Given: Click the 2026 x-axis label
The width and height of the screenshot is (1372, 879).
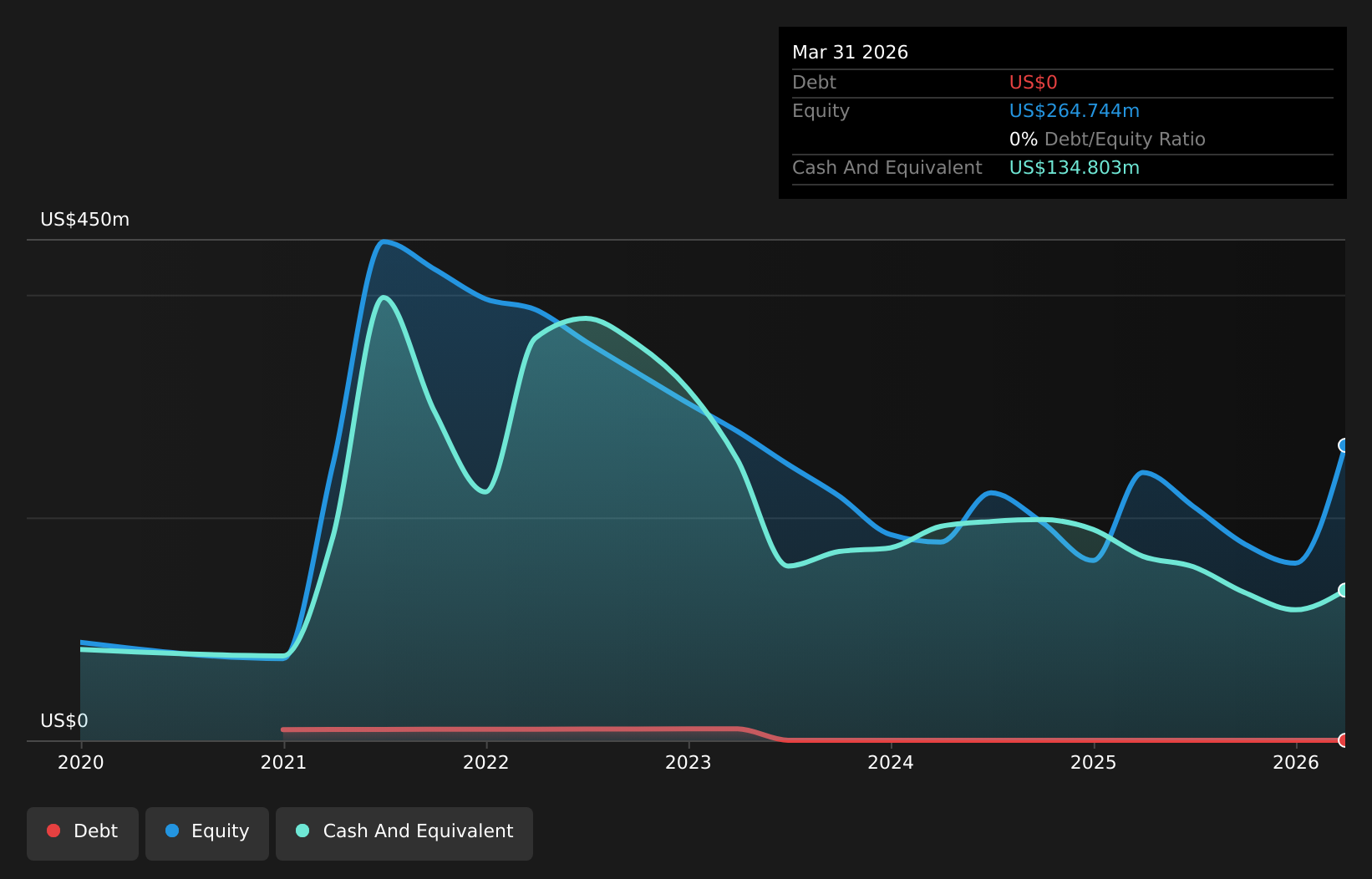Looking at the screenshot, I should point(1296,762).
